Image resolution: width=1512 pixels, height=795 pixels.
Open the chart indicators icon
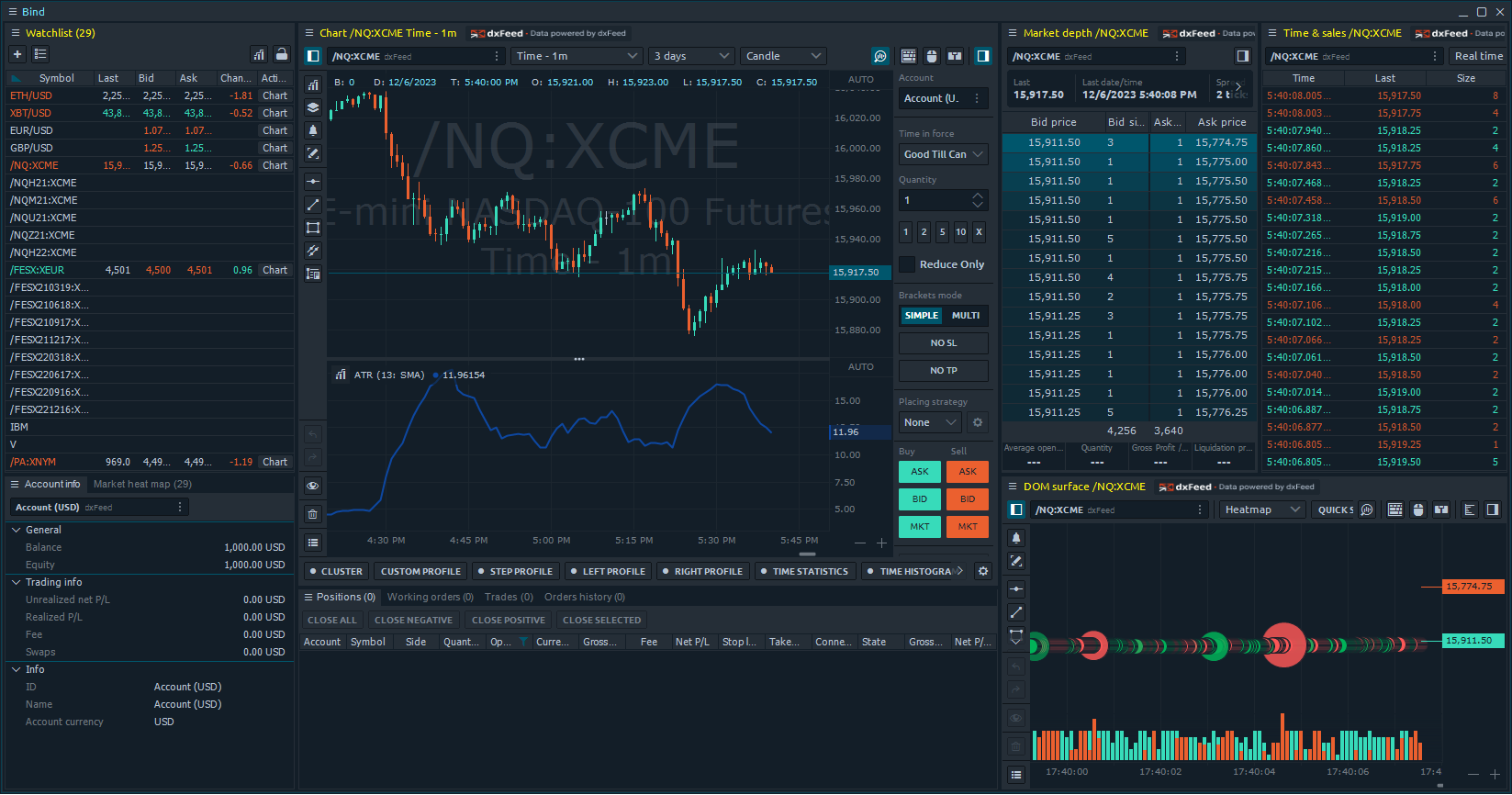(x=313, y=85)
